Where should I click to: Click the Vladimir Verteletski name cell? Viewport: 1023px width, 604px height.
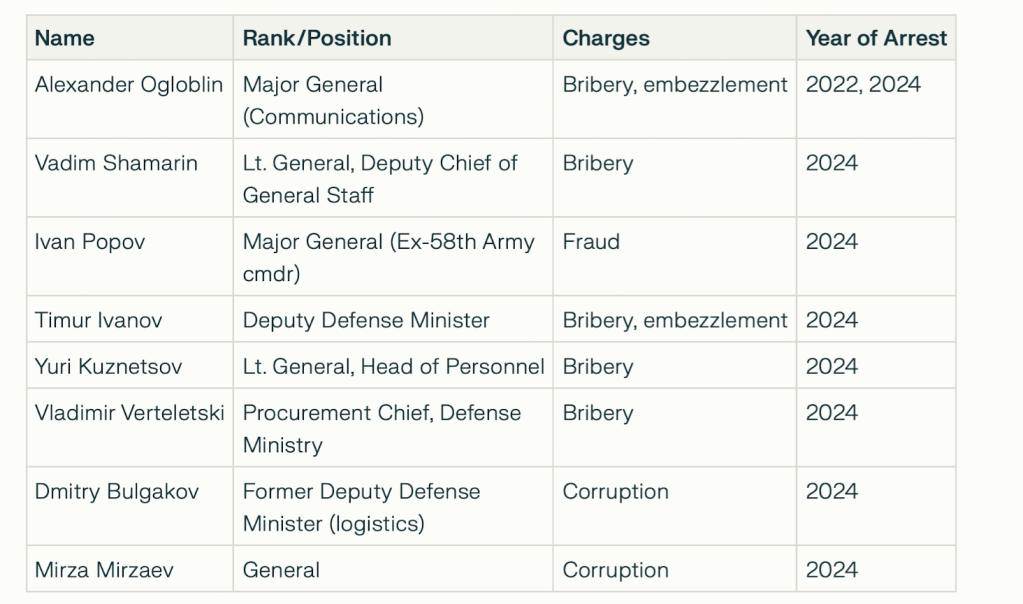click(x=128, y=413)
